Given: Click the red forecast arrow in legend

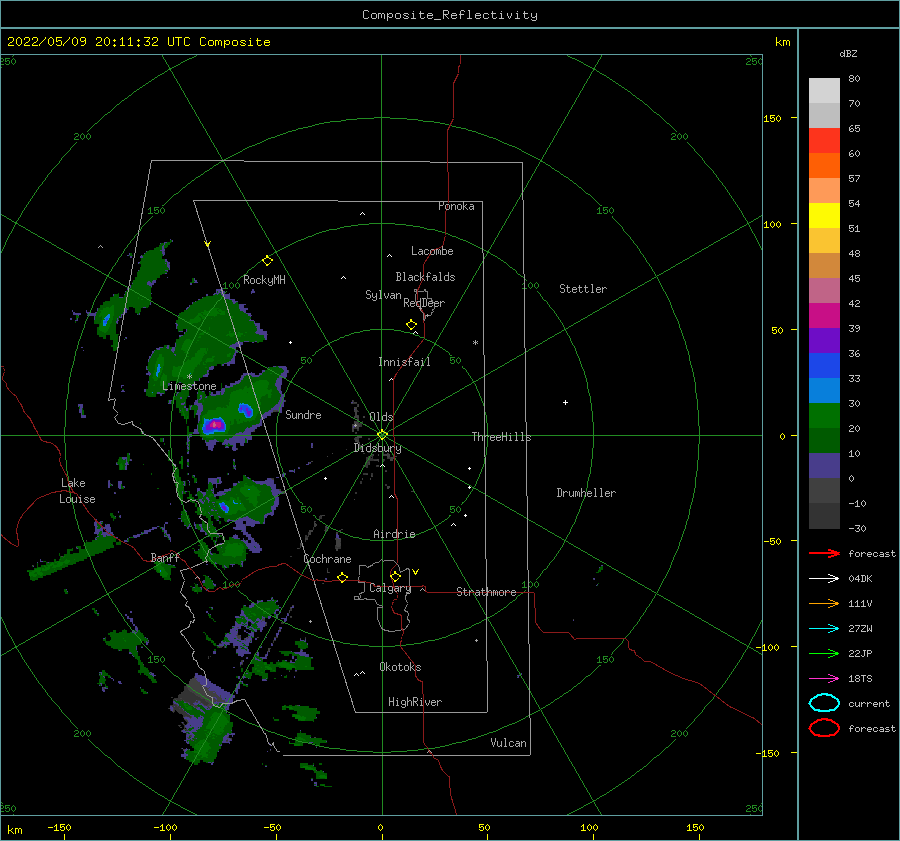Looking at the screenshot, I should pyautogui.click(x=824, y=553).
